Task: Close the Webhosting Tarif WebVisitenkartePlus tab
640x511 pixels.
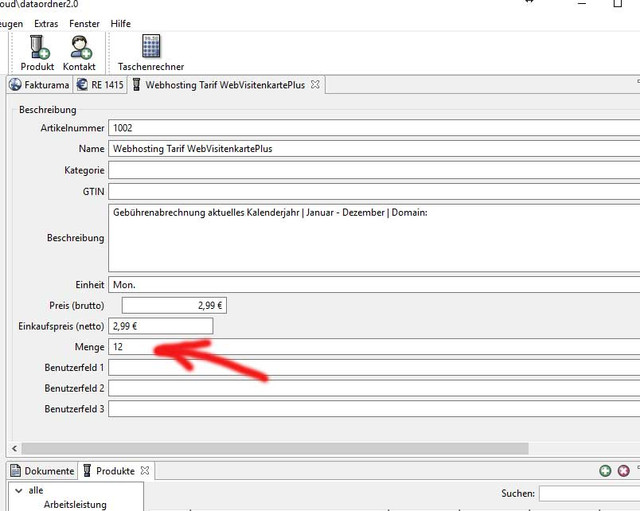Action: [315, 84]
